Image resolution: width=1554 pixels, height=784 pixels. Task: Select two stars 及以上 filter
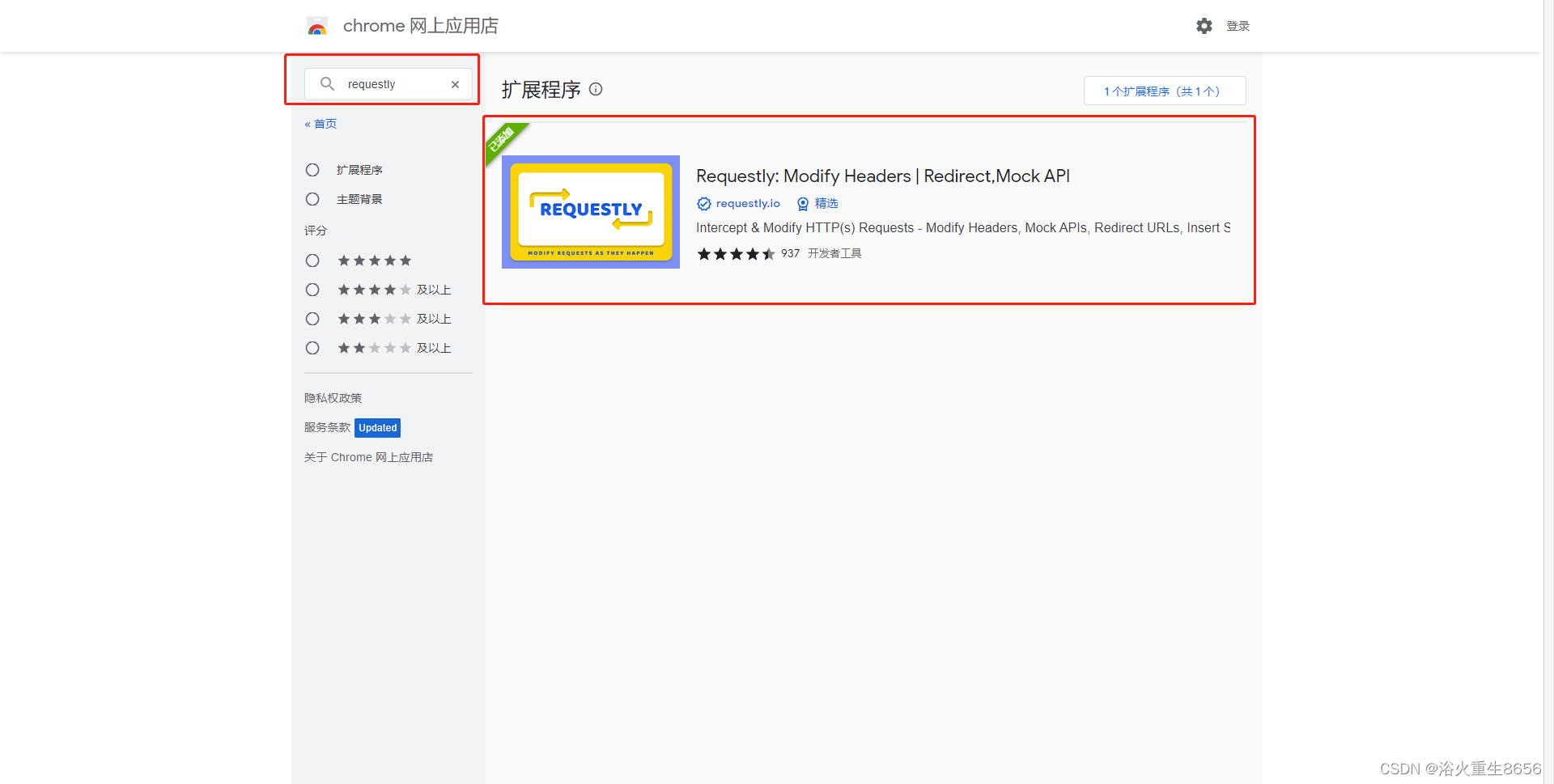click(312, 348)
